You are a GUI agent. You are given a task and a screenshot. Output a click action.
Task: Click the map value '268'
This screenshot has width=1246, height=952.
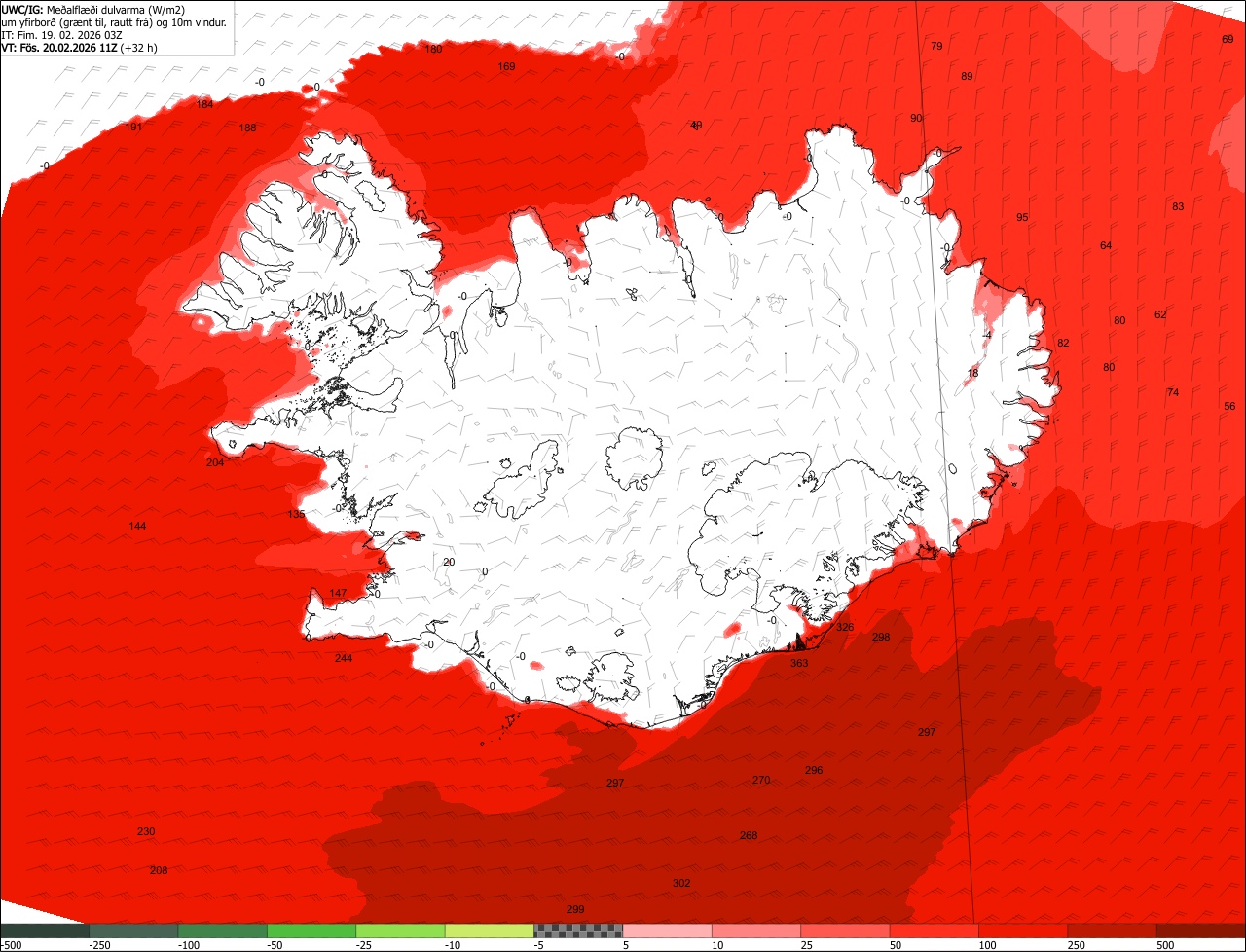click(x=749, y=835)
